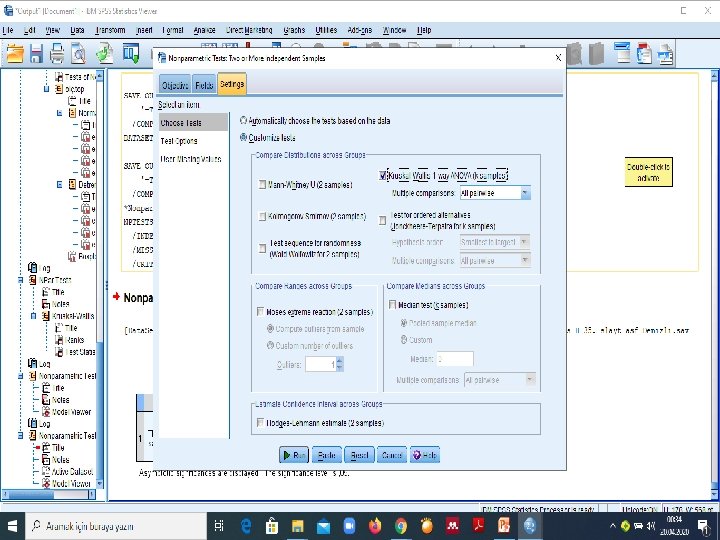The image size is (720, 540).
Task: Click the red-topped document toolbar icon
Action: pos(644,53)
